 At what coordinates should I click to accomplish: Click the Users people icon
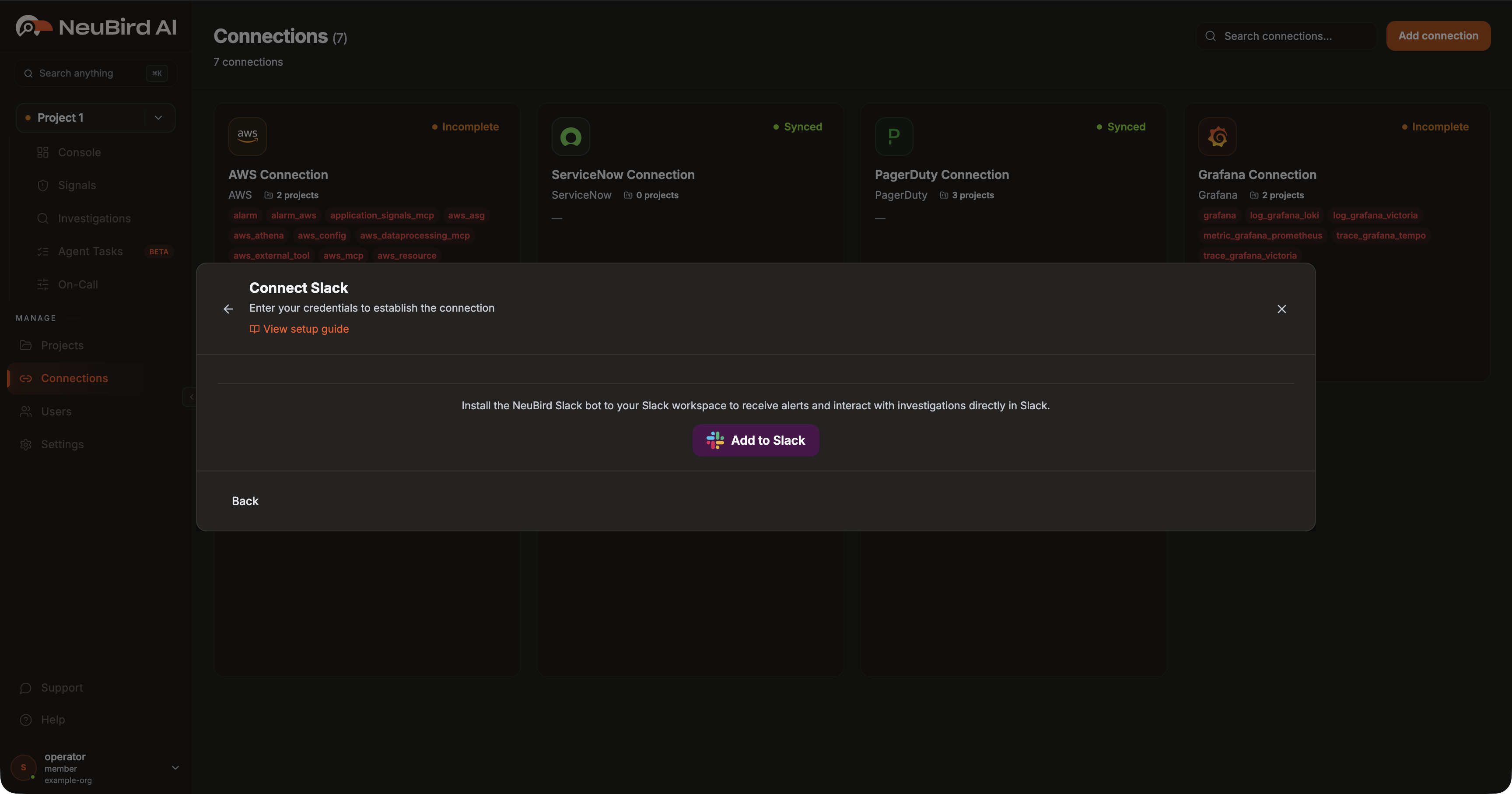coord(26,412)
